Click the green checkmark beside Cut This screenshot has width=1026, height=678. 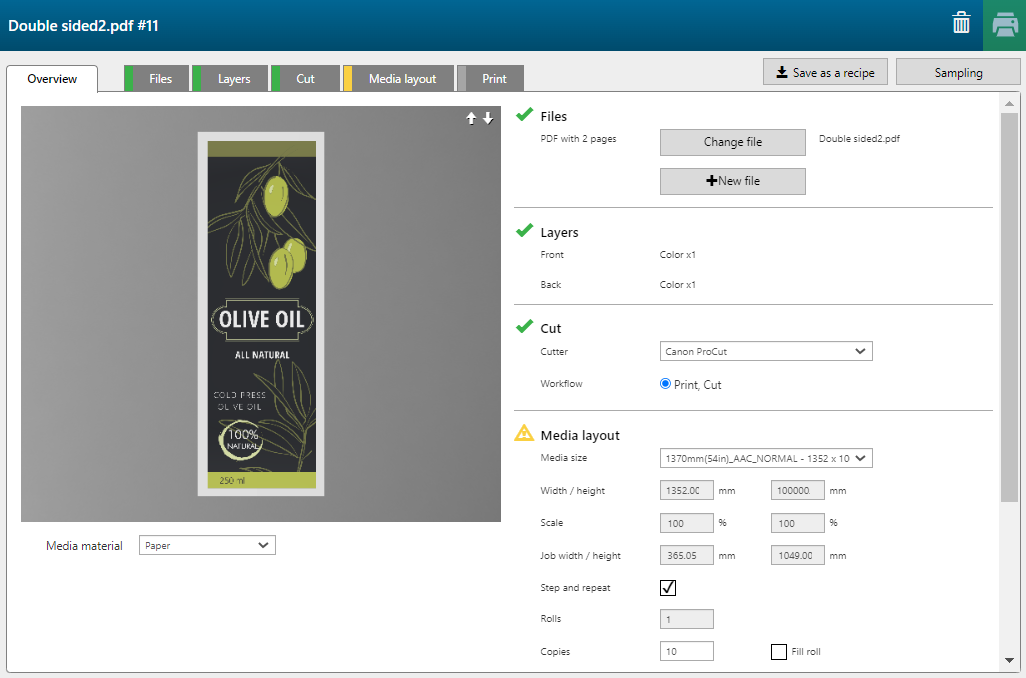click(524, 327)
